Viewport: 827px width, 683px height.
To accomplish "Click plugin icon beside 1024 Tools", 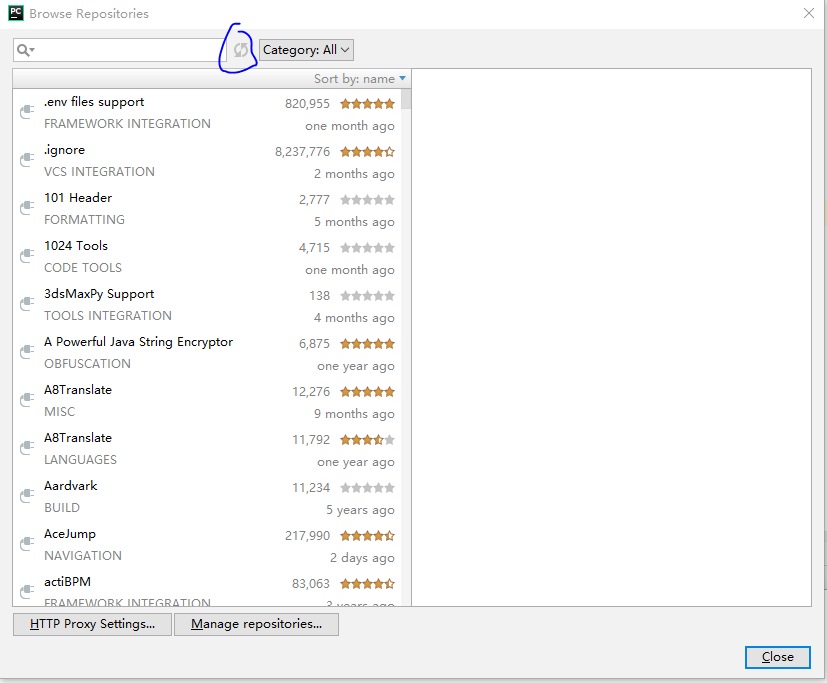I will pyautogui.click(x=27, y=256).
